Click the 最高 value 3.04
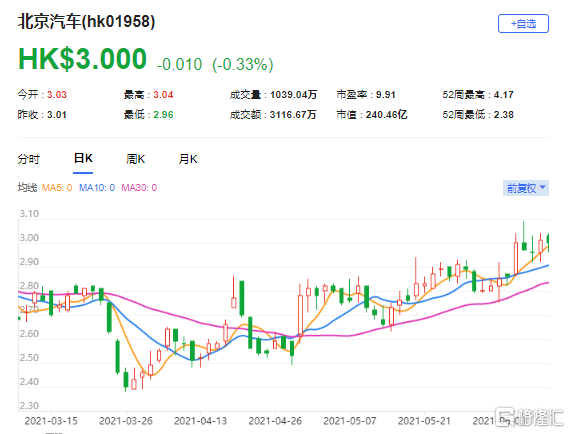This screenshot has width=570, height=434. [x=163, y=95]
